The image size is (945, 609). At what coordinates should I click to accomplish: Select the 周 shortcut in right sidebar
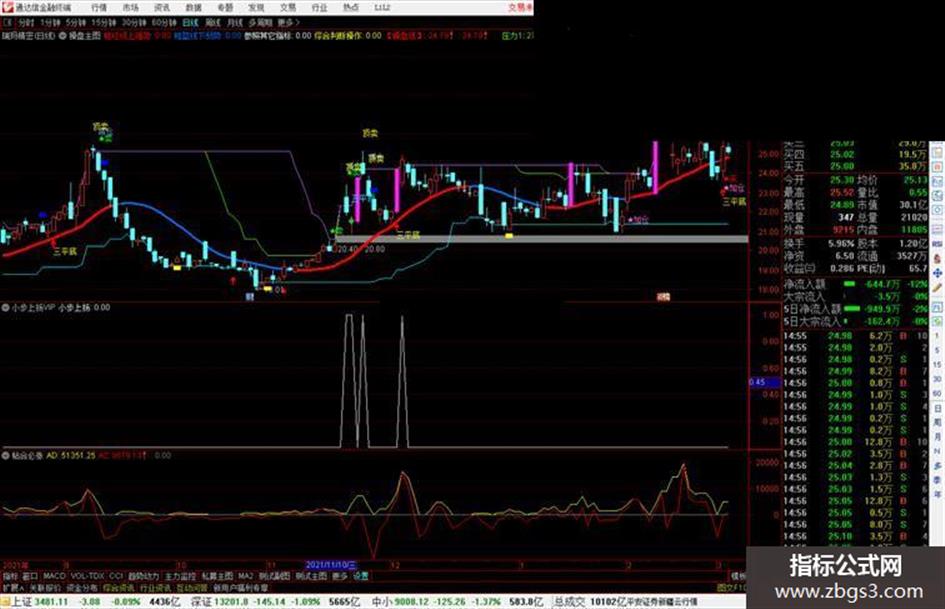[x=937, y=423]
